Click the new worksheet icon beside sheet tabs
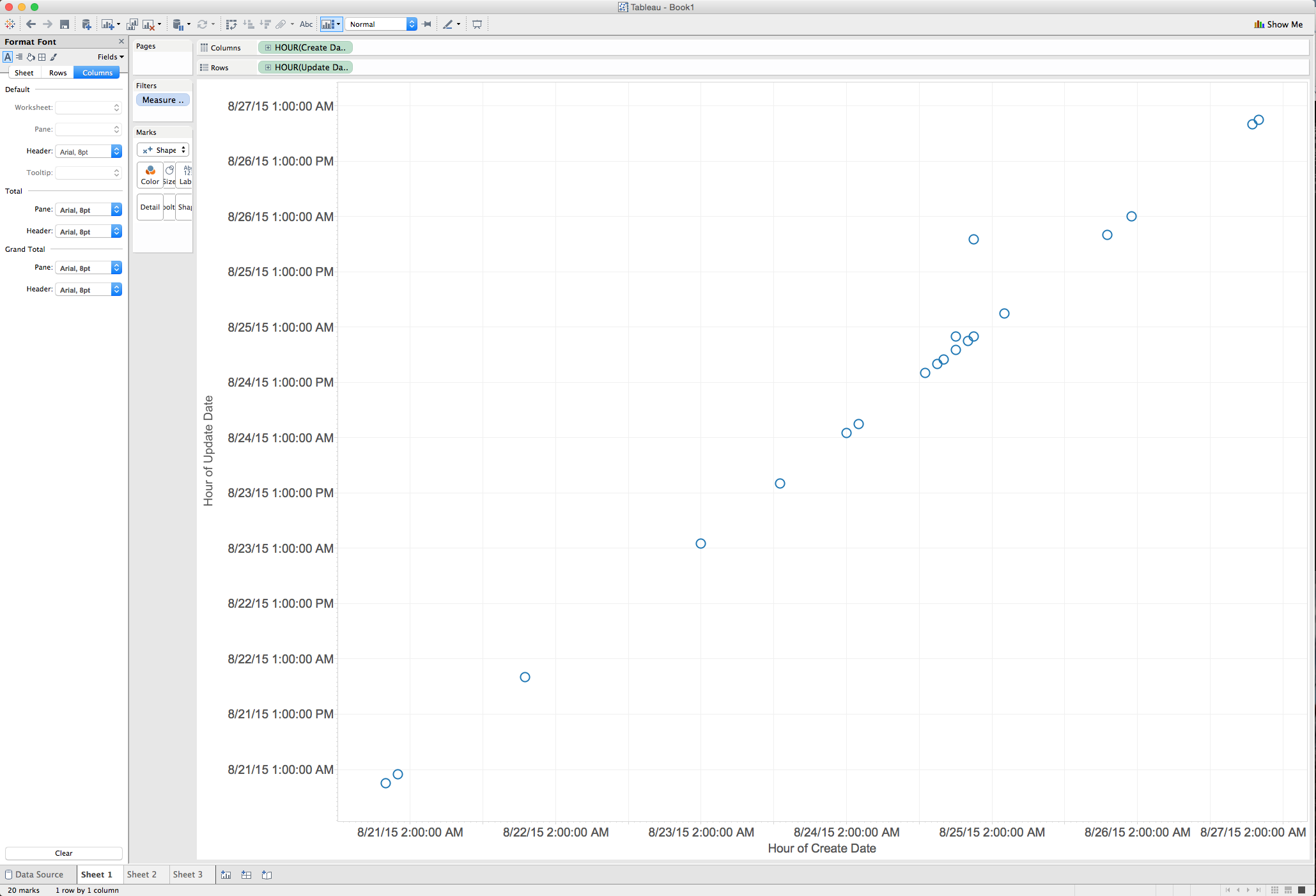This screenshot has height=896, width=1316. pyautogui.click(x=226, y=875)
